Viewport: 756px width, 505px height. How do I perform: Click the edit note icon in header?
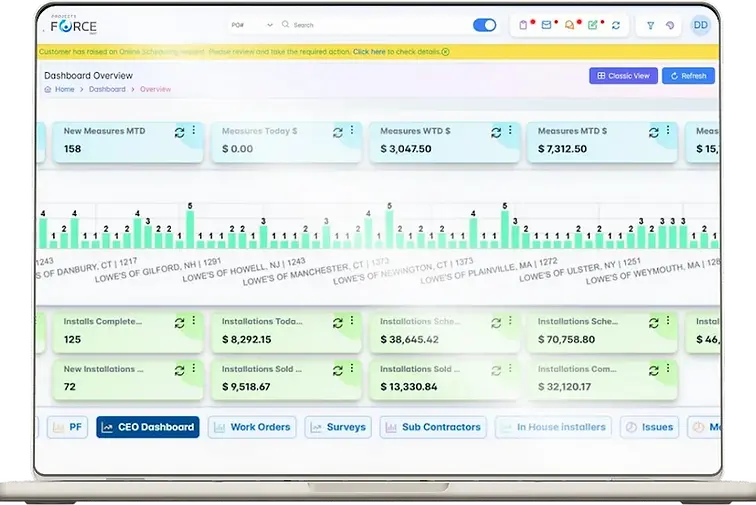[593, 25]
